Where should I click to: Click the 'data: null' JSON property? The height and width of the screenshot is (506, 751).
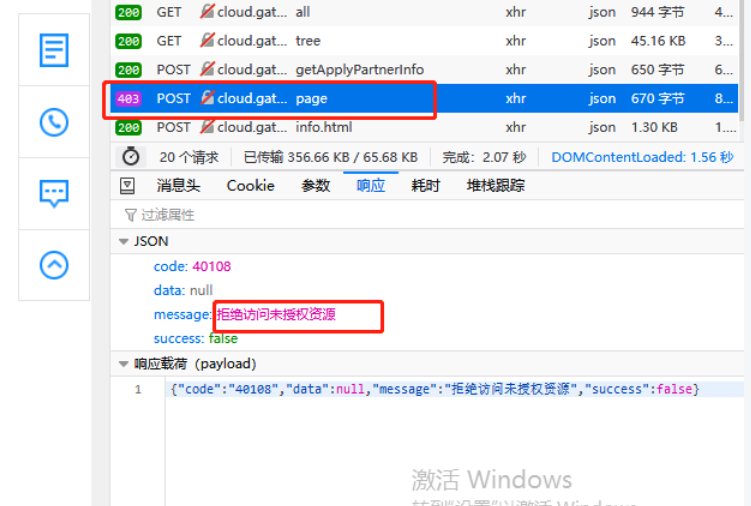click(183, 290)
